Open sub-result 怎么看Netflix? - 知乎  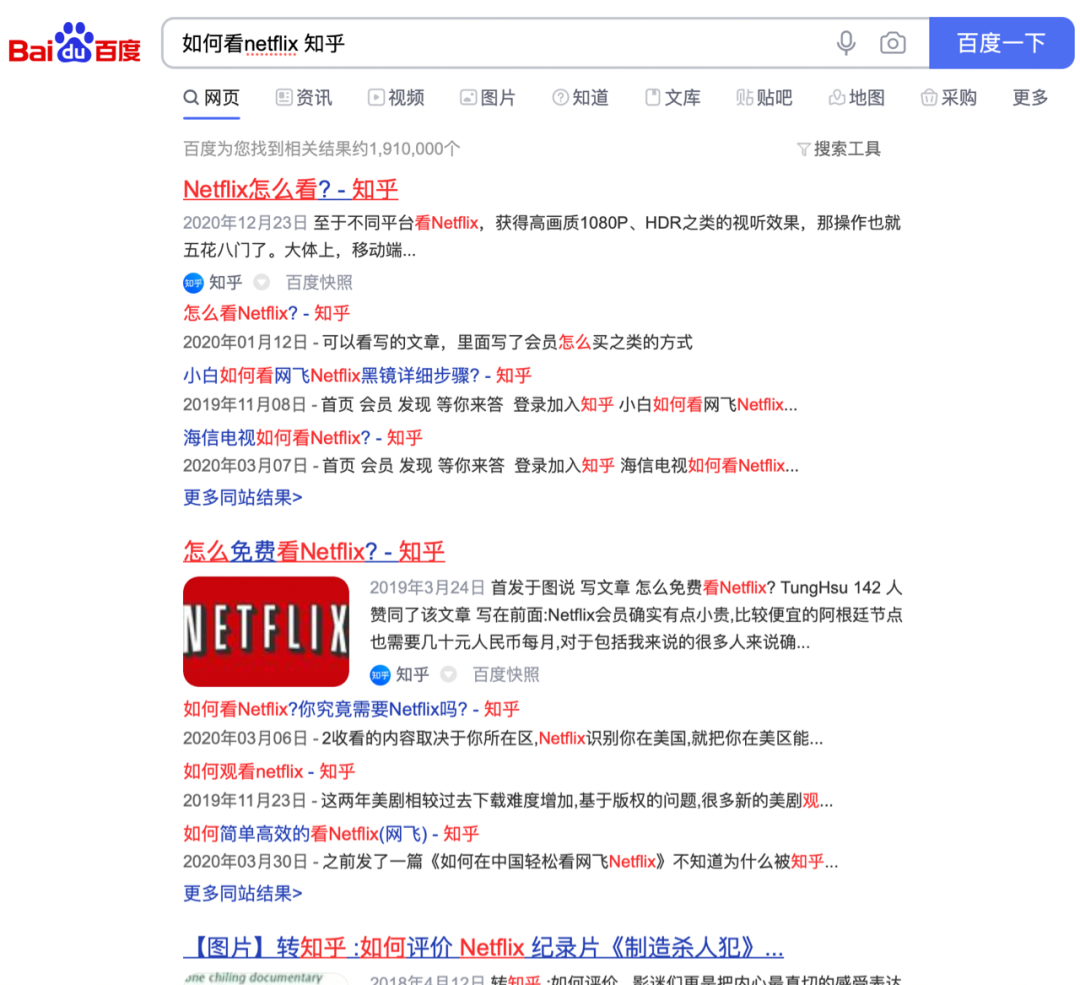[x=267, y=313]
